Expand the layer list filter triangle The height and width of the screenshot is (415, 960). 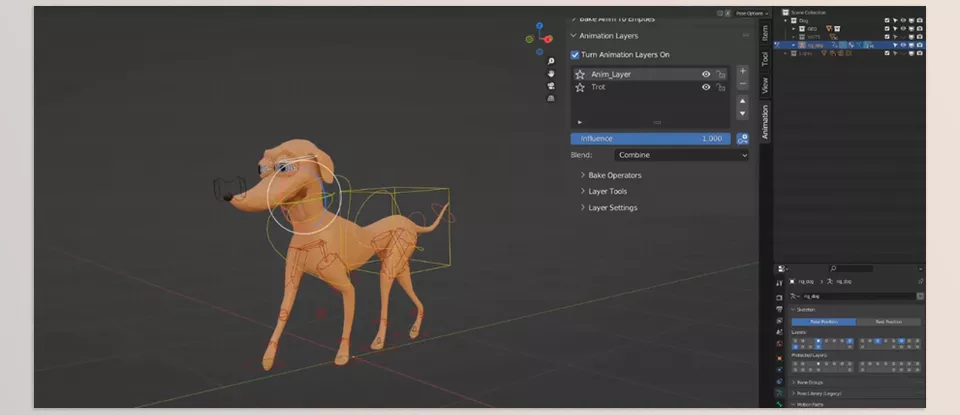(x=580, y=122)
